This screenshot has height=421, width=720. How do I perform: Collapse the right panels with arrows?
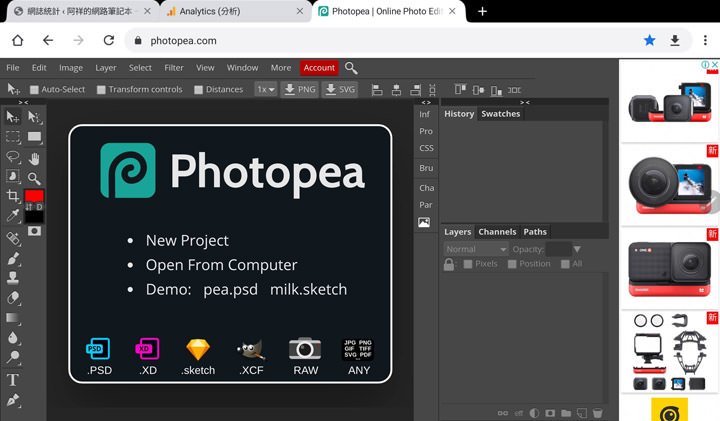coord(525,102)
